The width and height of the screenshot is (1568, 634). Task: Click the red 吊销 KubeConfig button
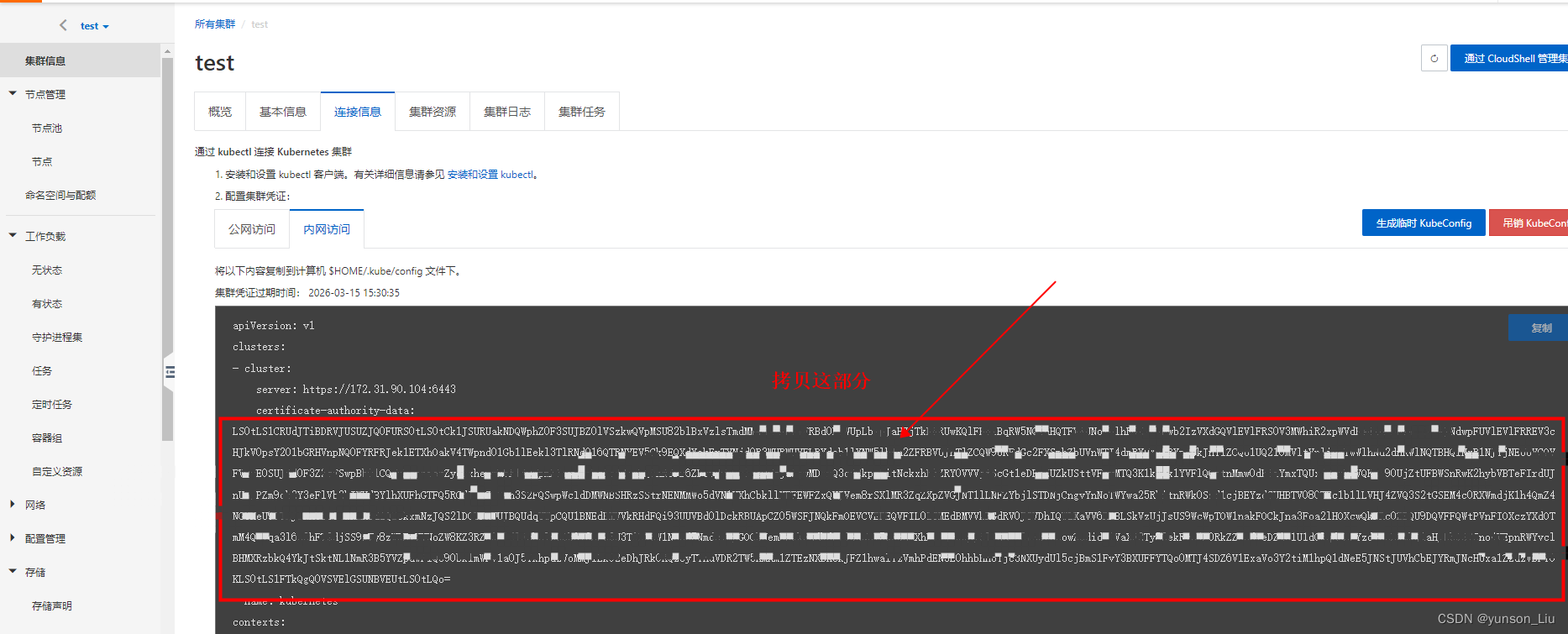(1529, 223)
